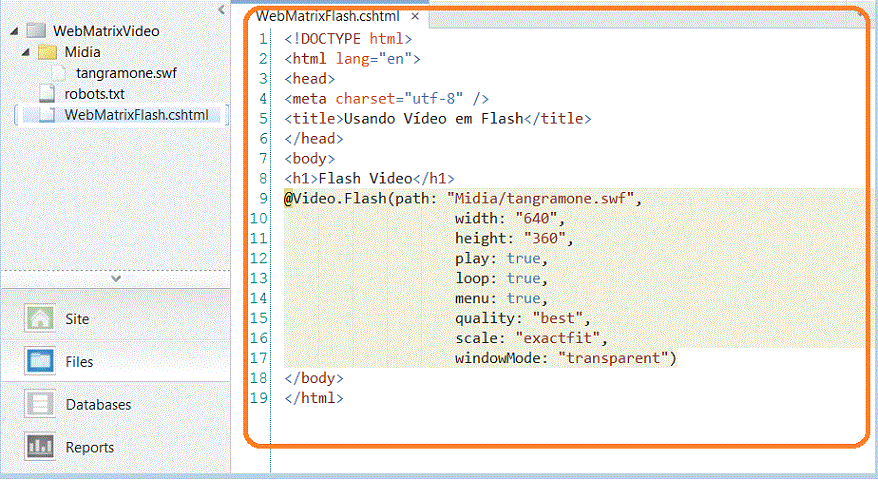The height and width of the screenshot is (480, 878).
Task: Open the Databases workspace icon
Action: click(x=40, y=404)
